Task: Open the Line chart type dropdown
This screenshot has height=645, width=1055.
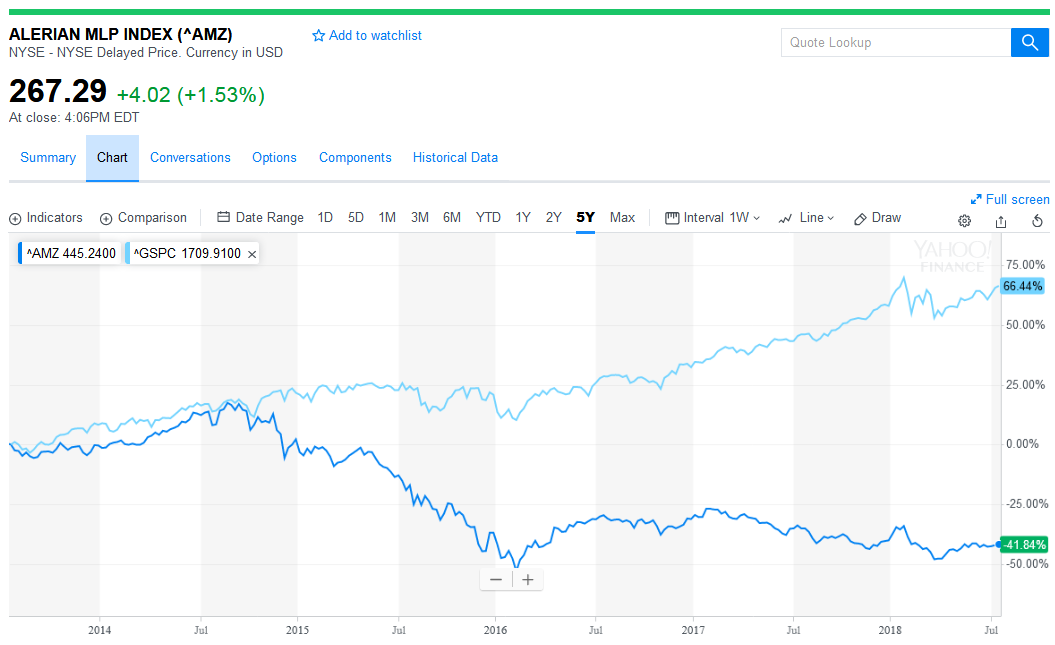Action: 806,217
